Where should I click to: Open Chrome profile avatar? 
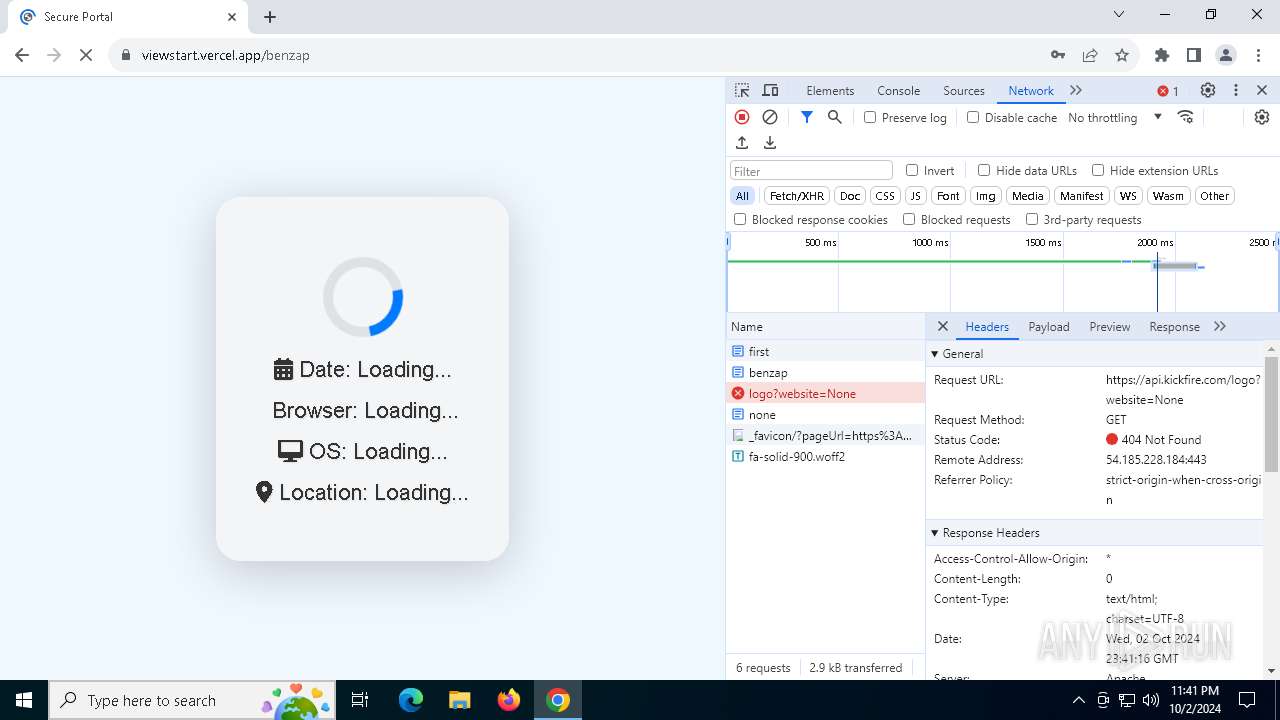pyautogui.click(x=1226, y=55)
